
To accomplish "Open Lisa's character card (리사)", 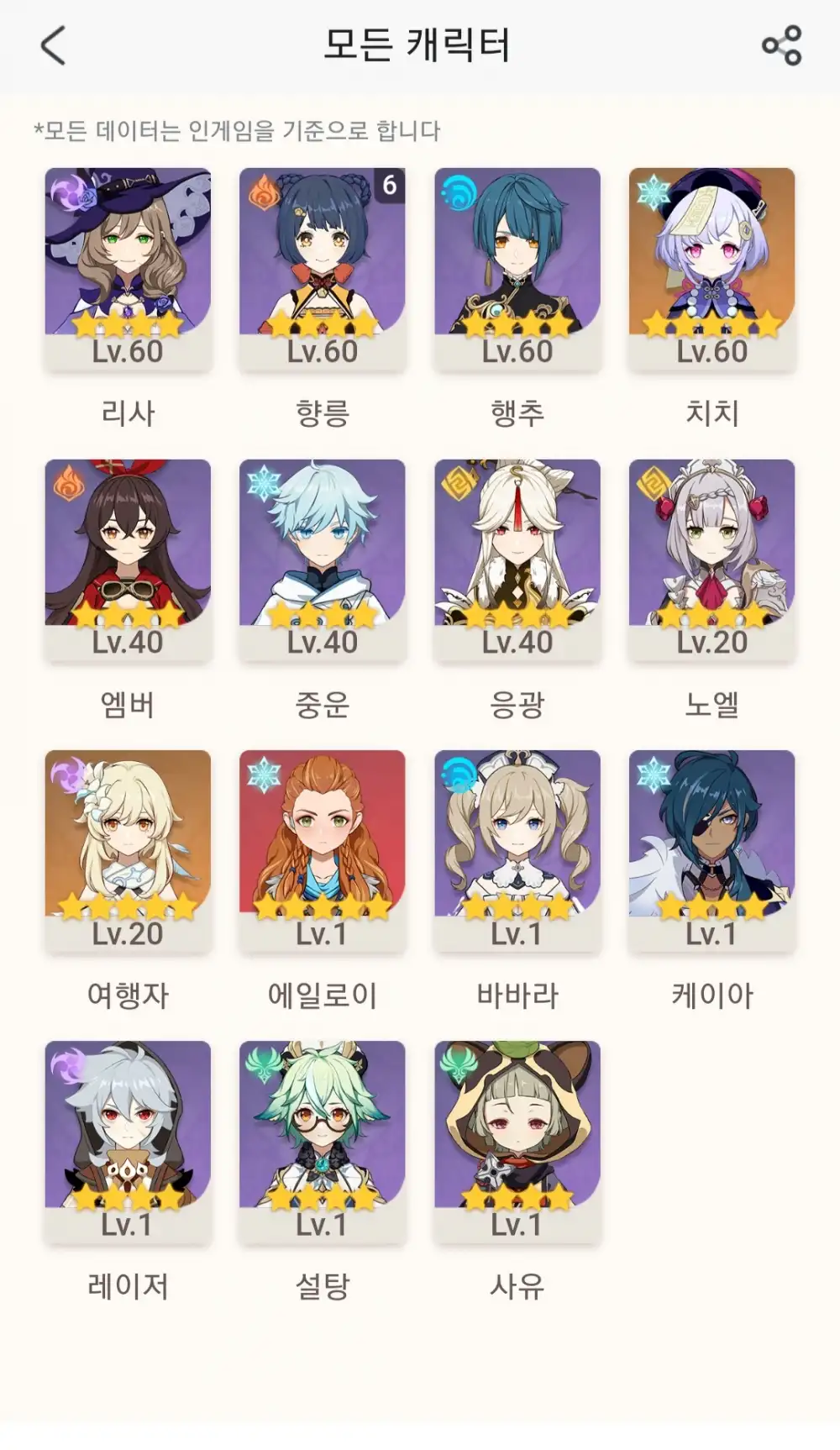I will (x=128, y=269).
